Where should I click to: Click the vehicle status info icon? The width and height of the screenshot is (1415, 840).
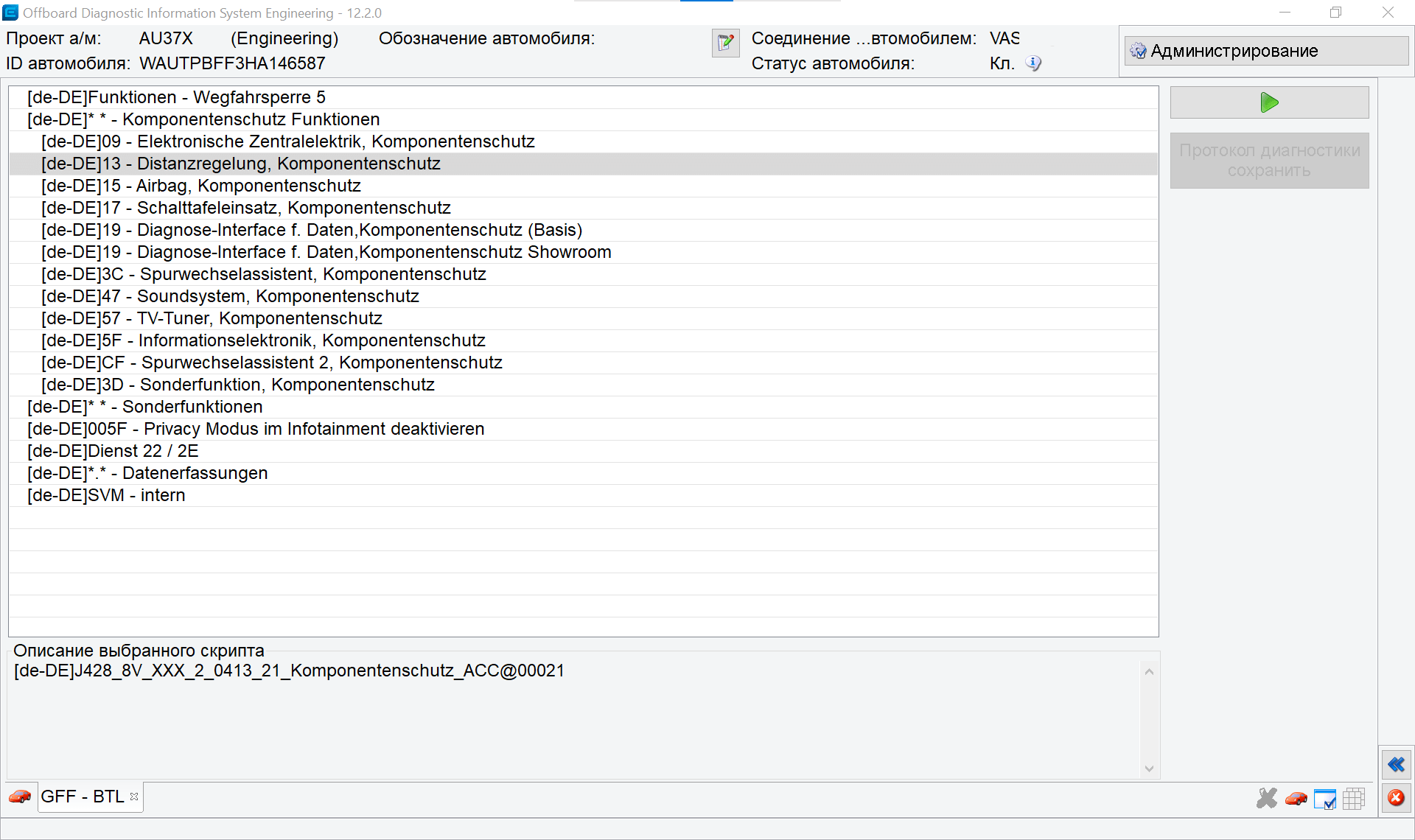[x=1033, y=63]
